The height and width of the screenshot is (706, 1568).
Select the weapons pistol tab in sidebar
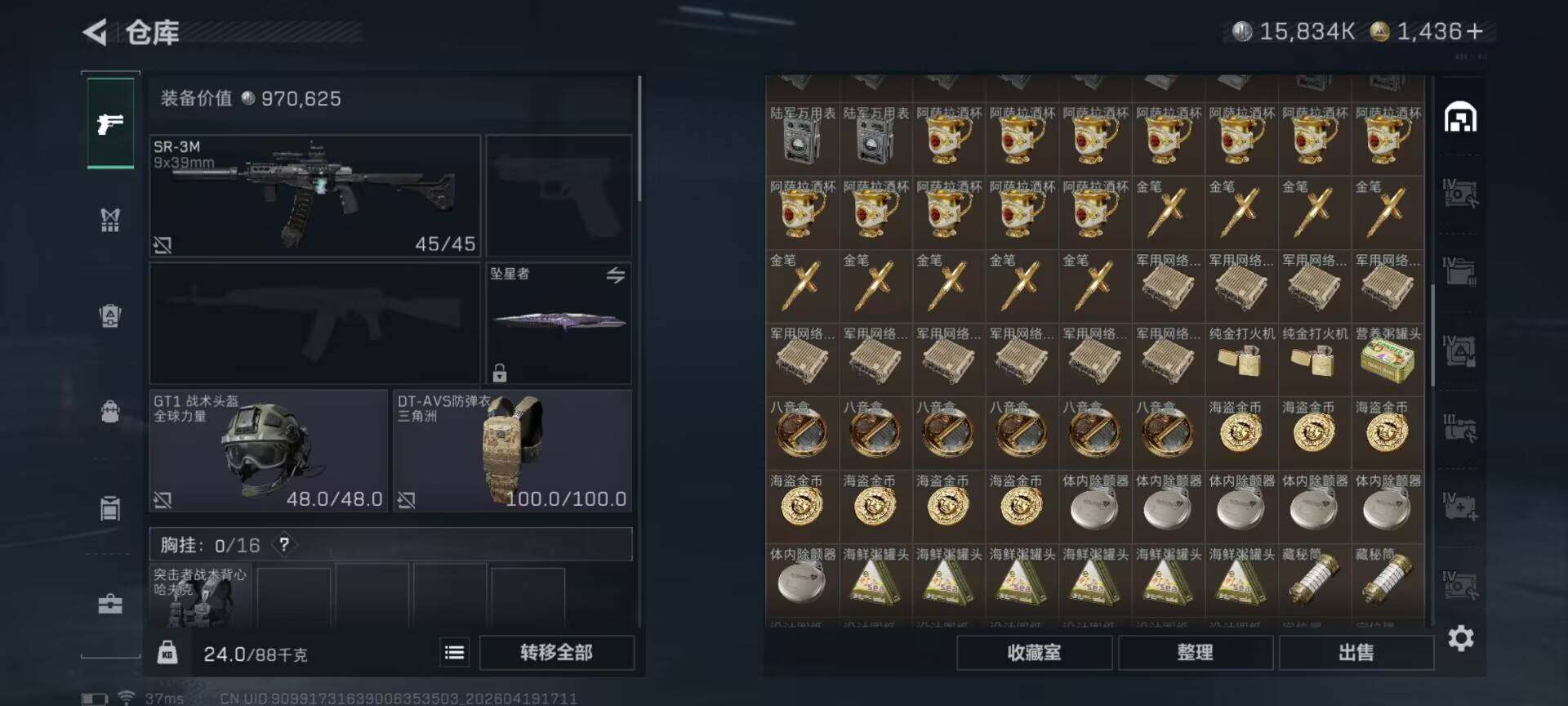[110, 123]
